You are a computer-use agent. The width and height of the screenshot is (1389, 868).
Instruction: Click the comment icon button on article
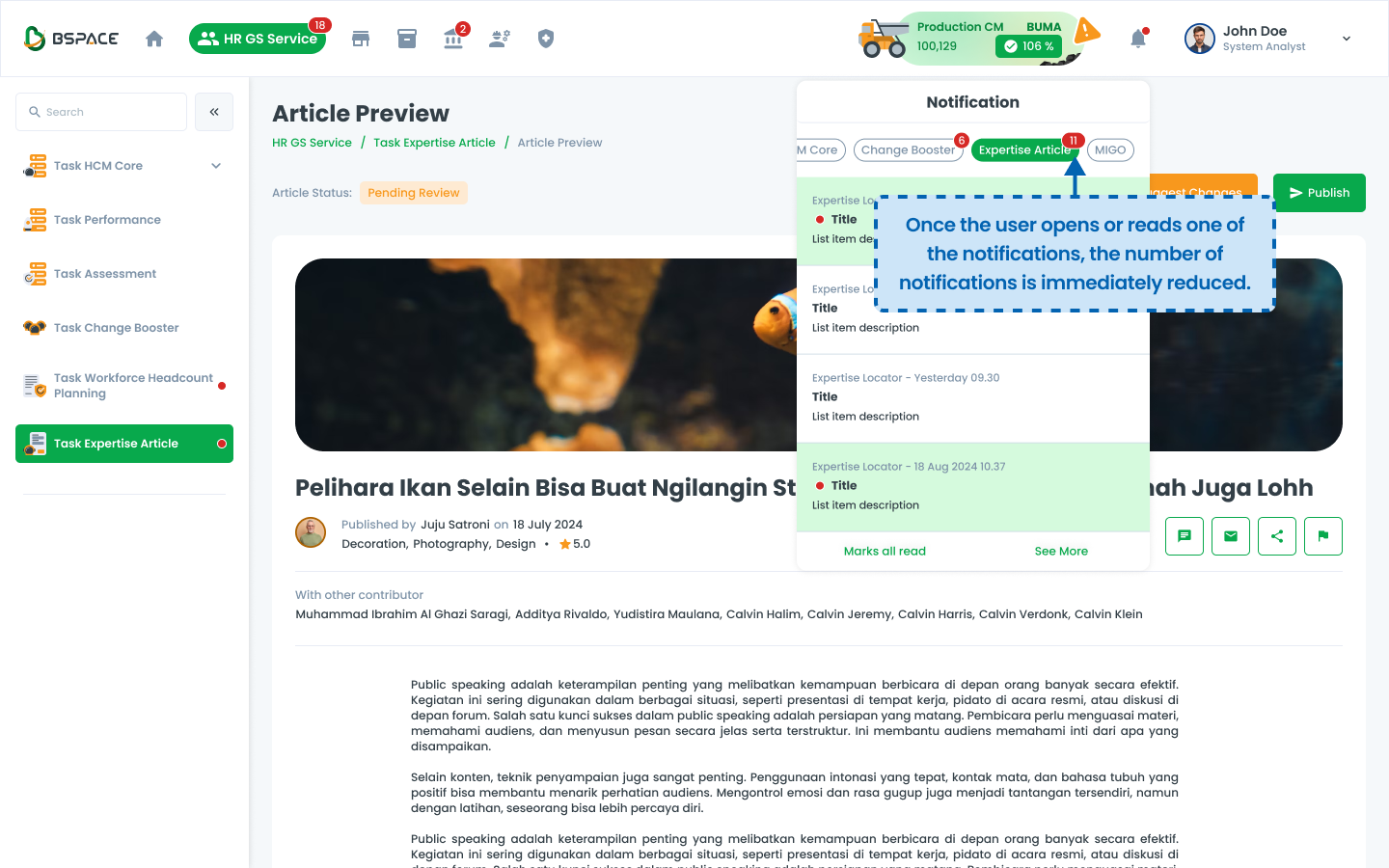point(1185,536)
